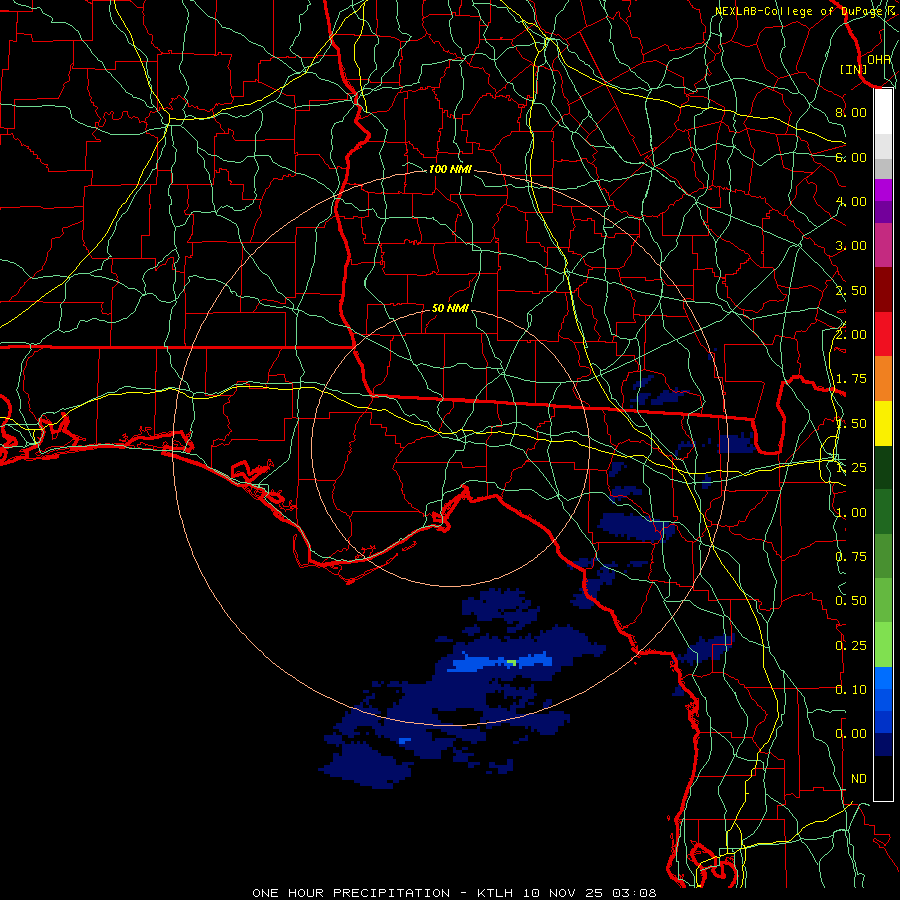Select the 2.00 legend value
This screenshot has height=900, width=900.
click(x=851, y=335)
